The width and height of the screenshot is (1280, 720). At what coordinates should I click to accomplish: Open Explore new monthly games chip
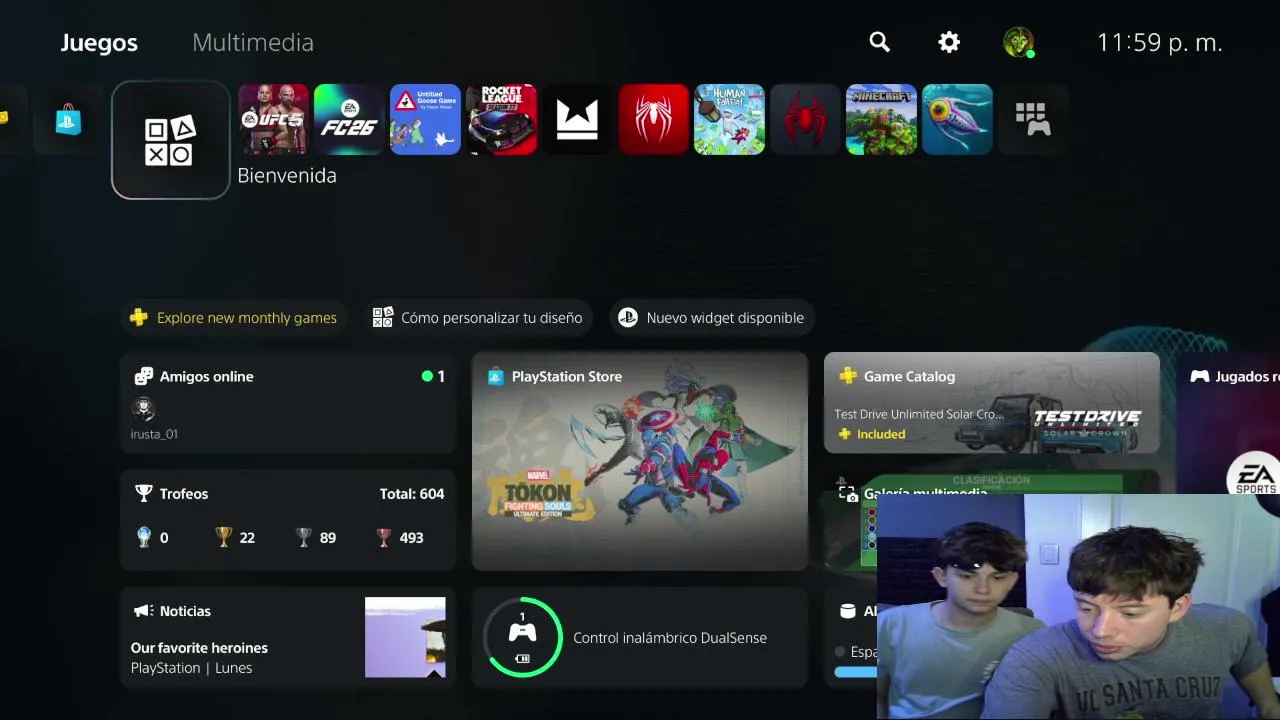[234, 318]
